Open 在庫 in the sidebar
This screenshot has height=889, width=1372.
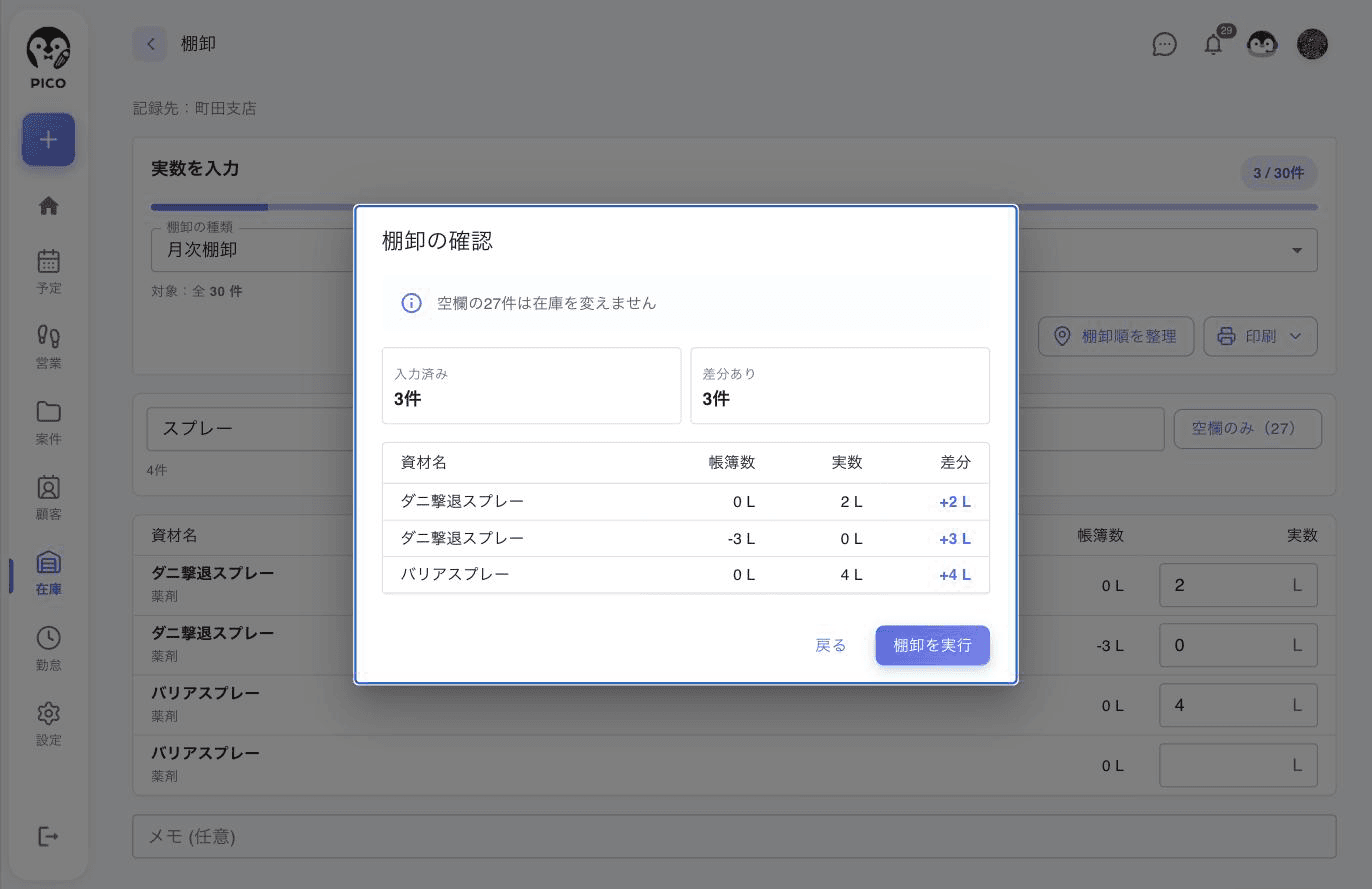(x=48, y=573)
